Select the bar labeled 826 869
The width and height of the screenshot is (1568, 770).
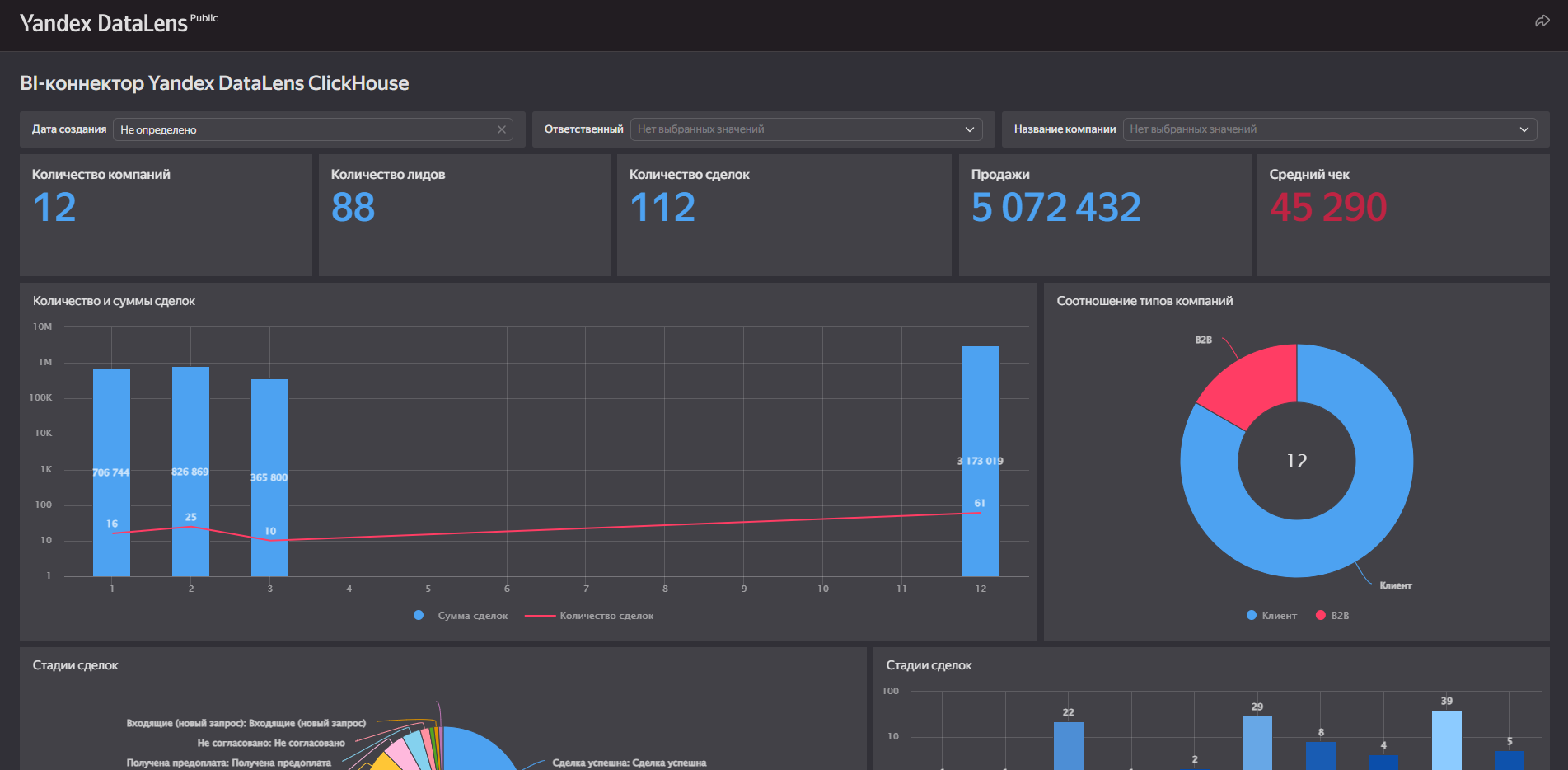[x=190, y=429]
